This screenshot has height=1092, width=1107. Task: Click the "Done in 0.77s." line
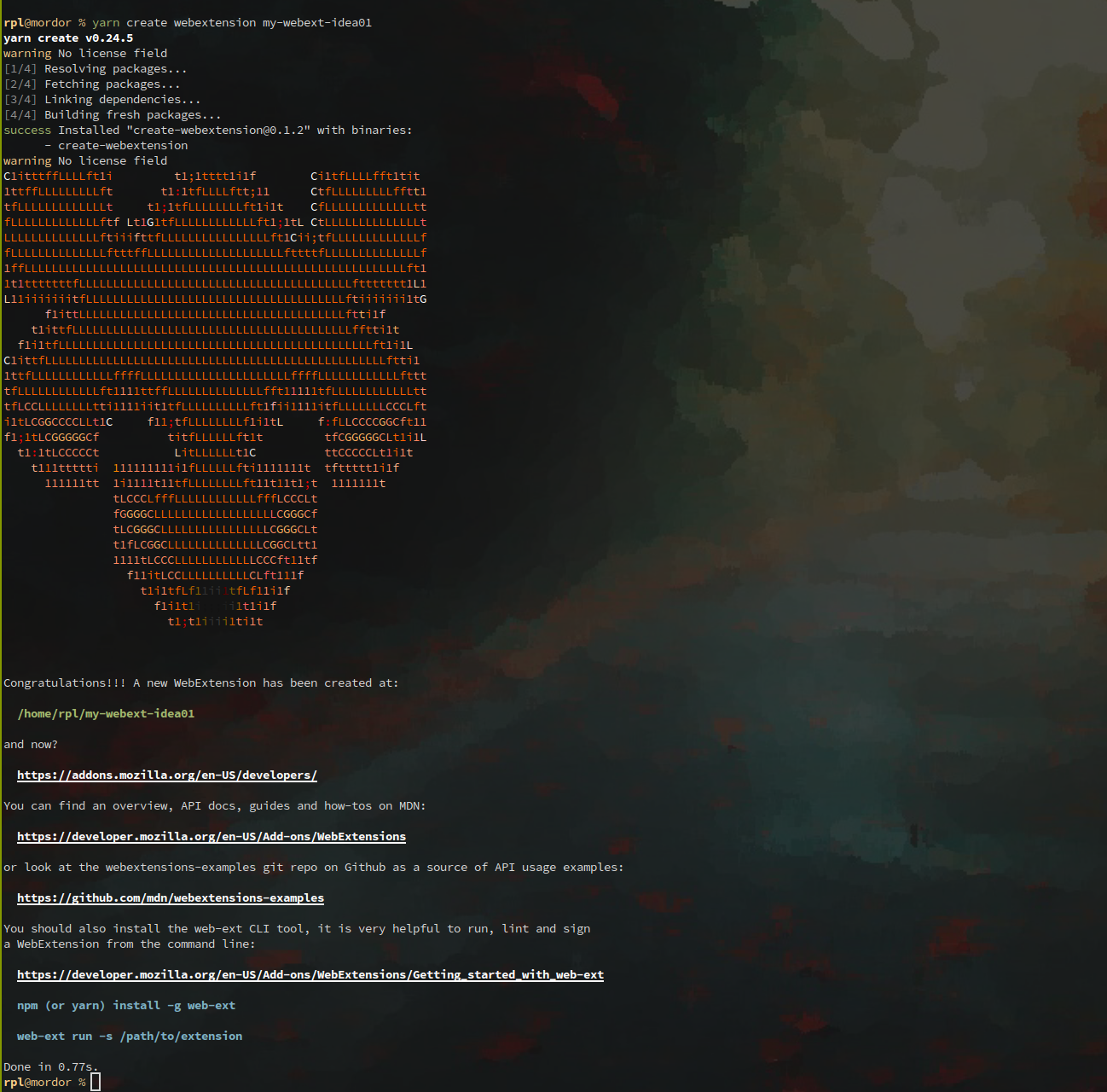[x=50, y=1067]
